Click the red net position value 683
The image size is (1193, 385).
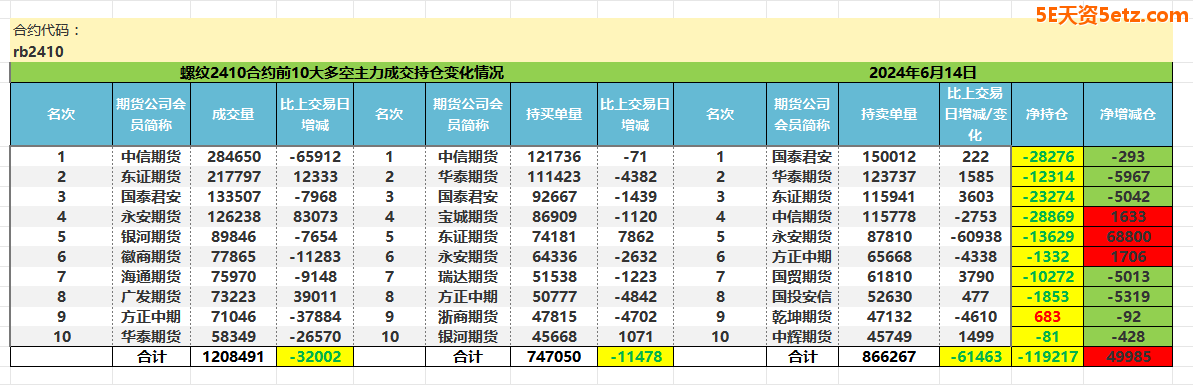point(1047,316)
